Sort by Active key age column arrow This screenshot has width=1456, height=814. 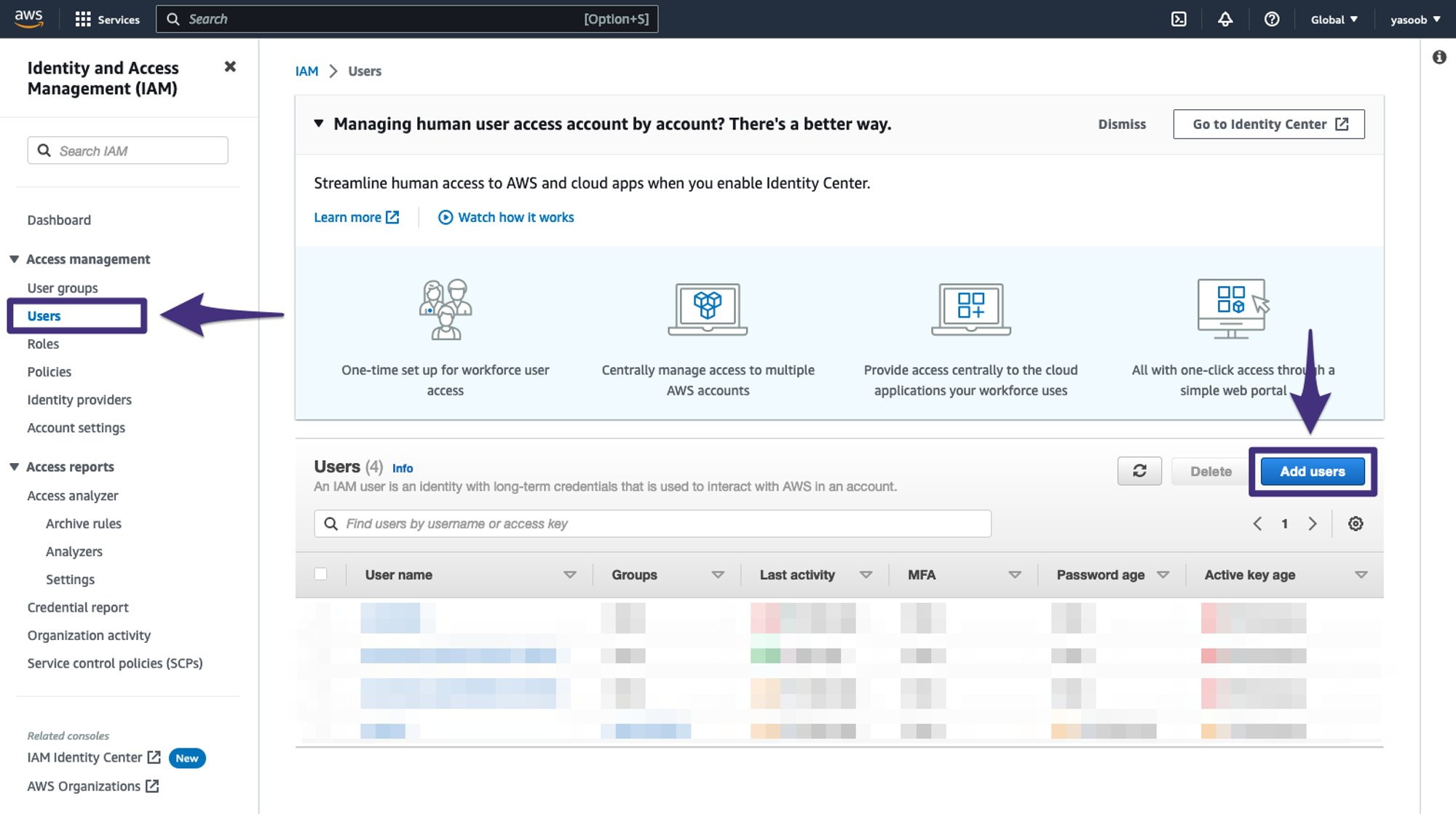click(x=1361, y=575)
